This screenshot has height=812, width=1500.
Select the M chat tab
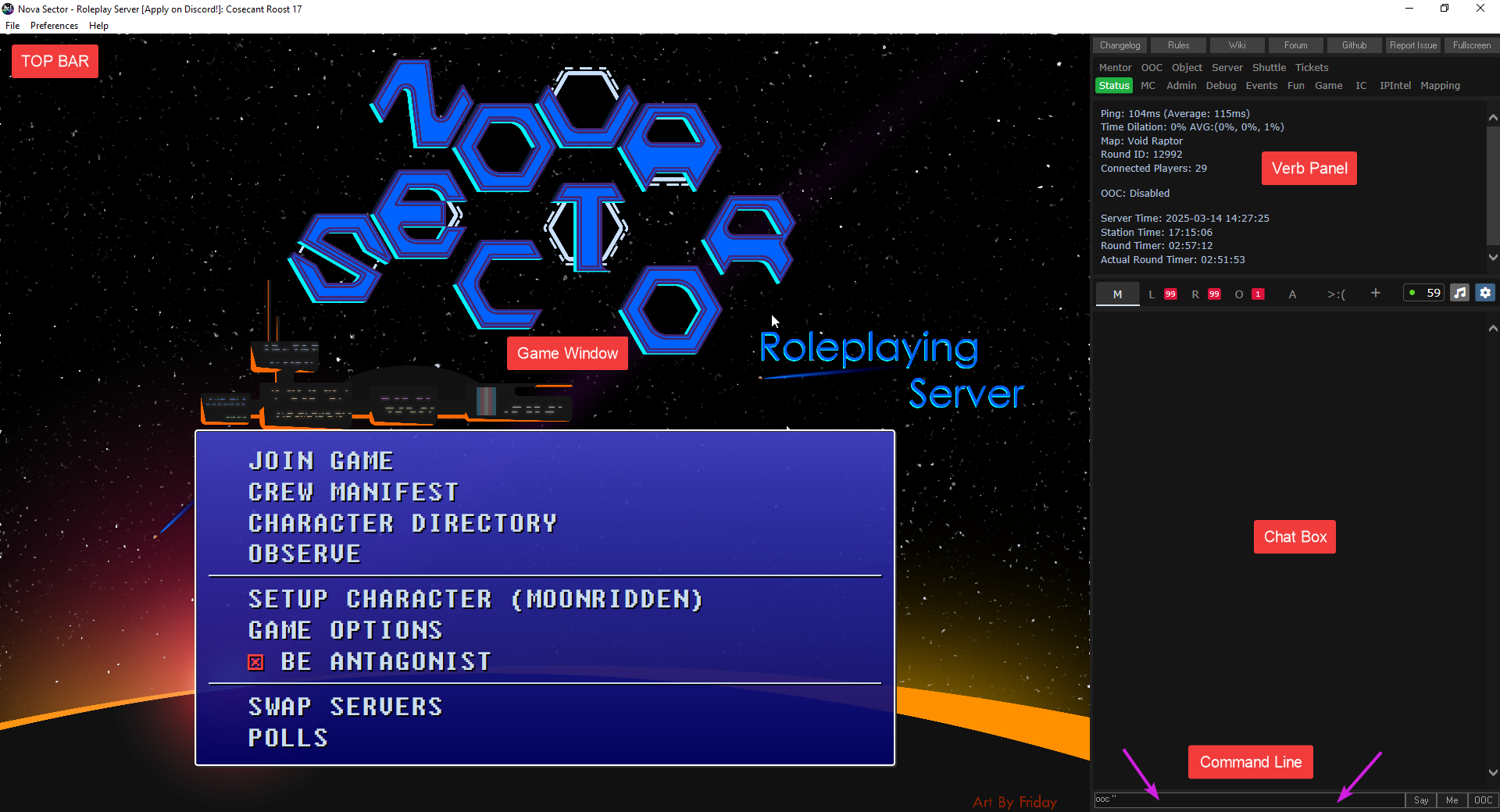[1117, 294]
